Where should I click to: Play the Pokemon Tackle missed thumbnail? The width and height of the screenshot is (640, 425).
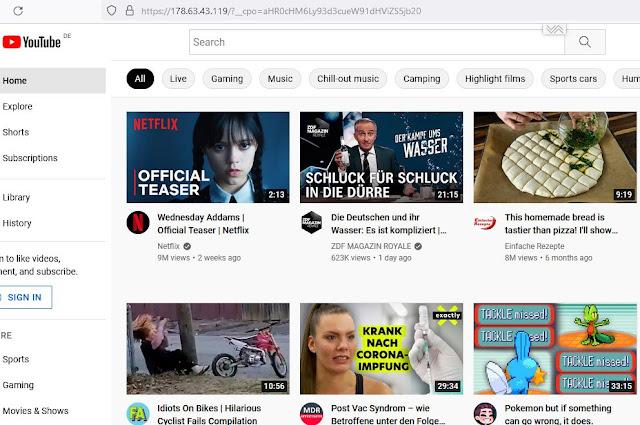(x=555, y=349)
